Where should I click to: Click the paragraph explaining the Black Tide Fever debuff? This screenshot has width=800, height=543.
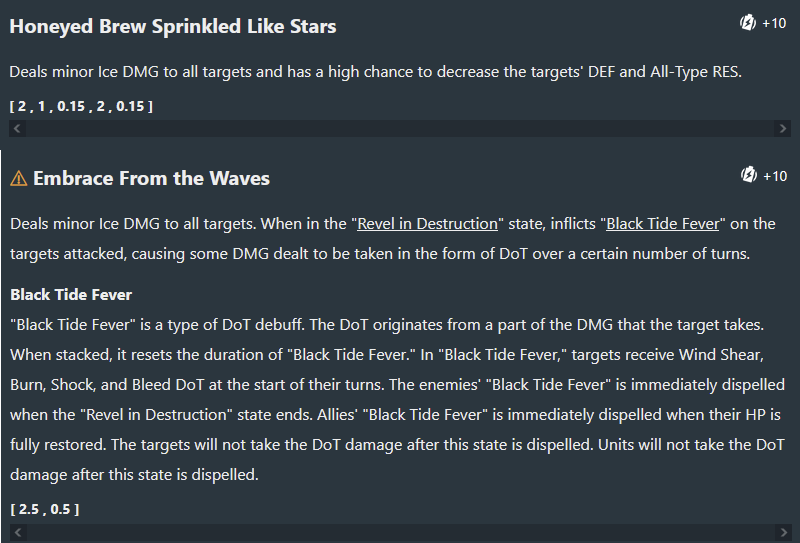tap(397, 400)
